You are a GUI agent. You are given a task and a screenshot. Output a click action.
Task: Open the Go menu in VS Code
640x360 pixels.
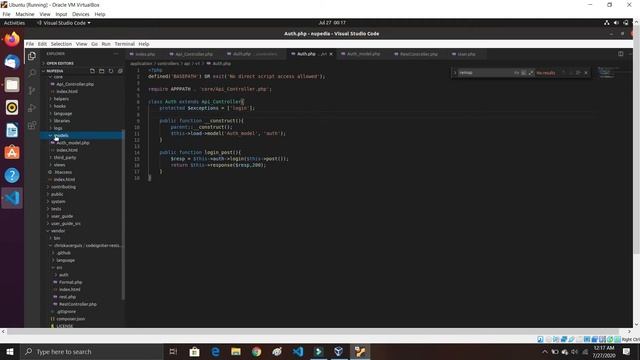94,44
